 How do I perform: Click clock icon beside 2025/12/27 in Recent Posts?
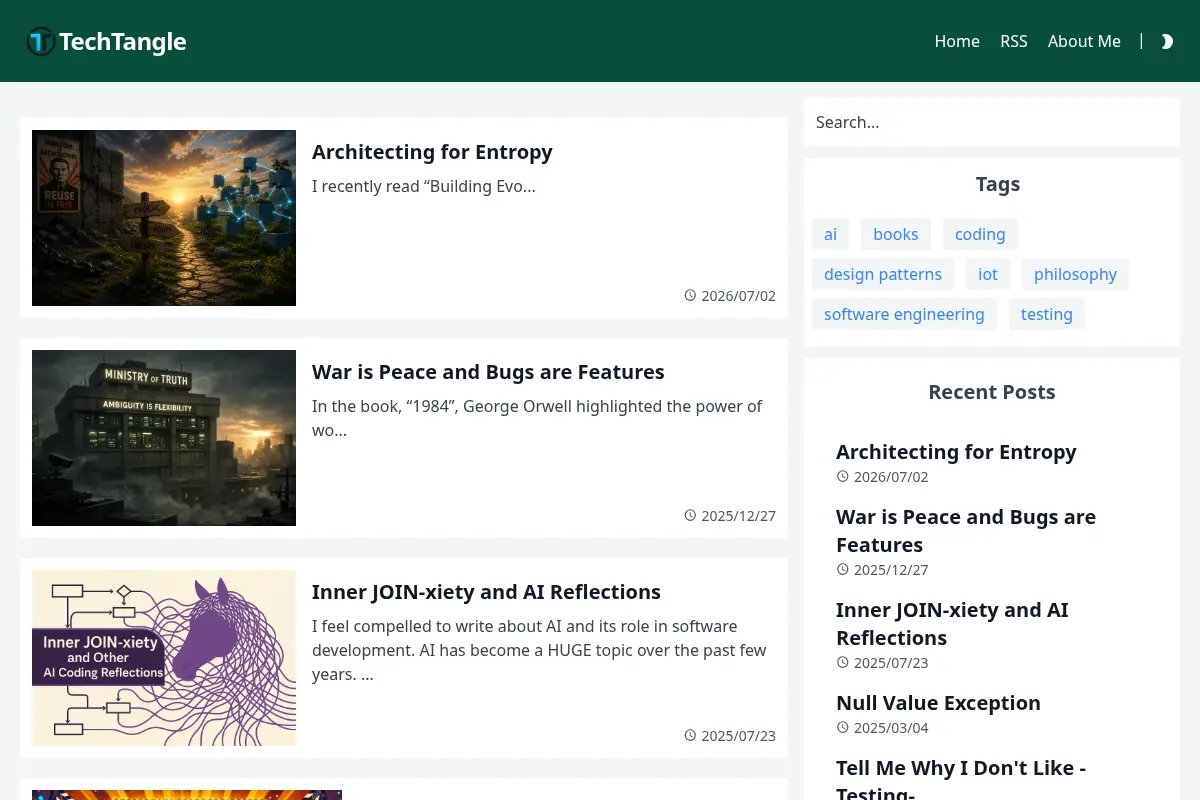point(843,570)
